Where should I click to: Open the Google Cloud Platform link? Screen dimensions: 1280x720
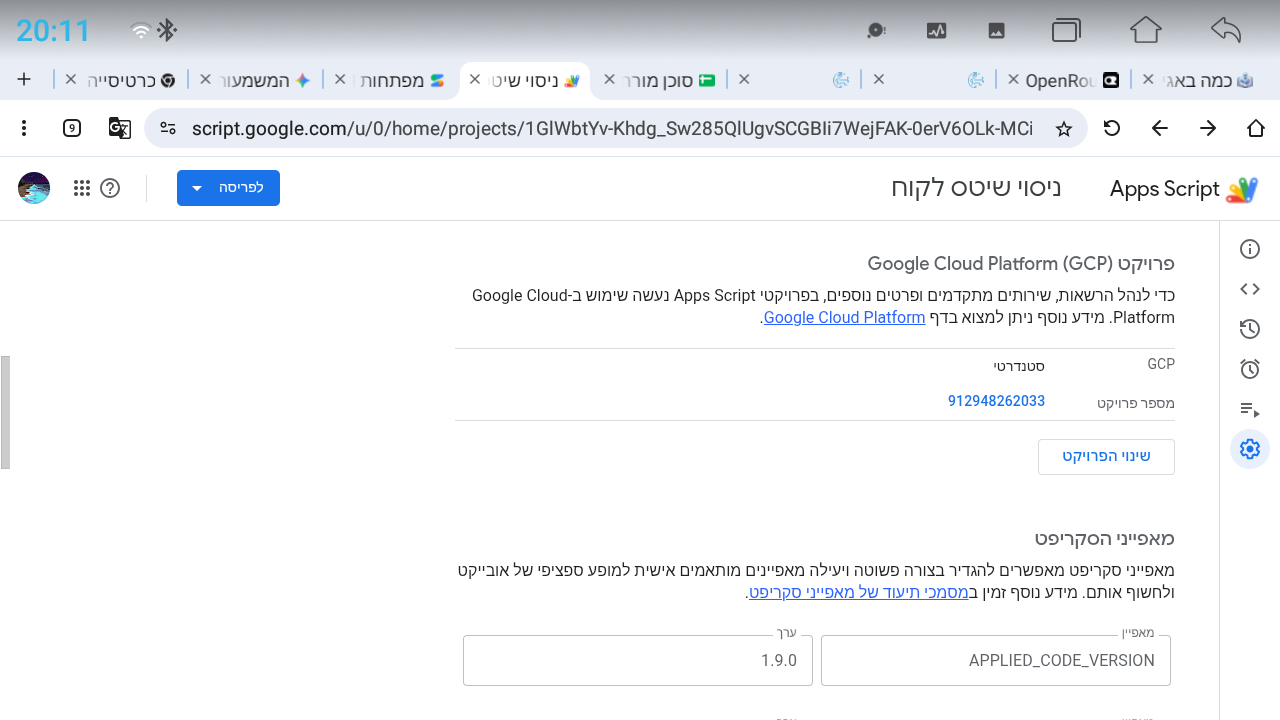[x=844, y=317]
